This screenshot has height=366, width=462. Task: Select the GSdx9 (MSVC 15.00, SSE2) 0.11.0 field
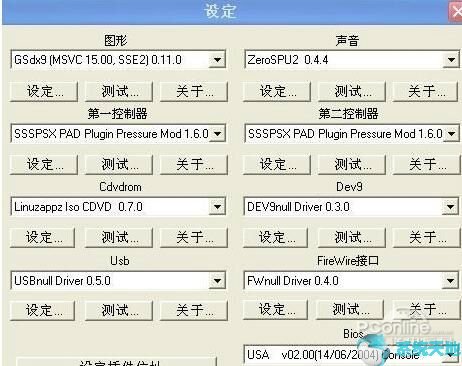coord(118,60)
